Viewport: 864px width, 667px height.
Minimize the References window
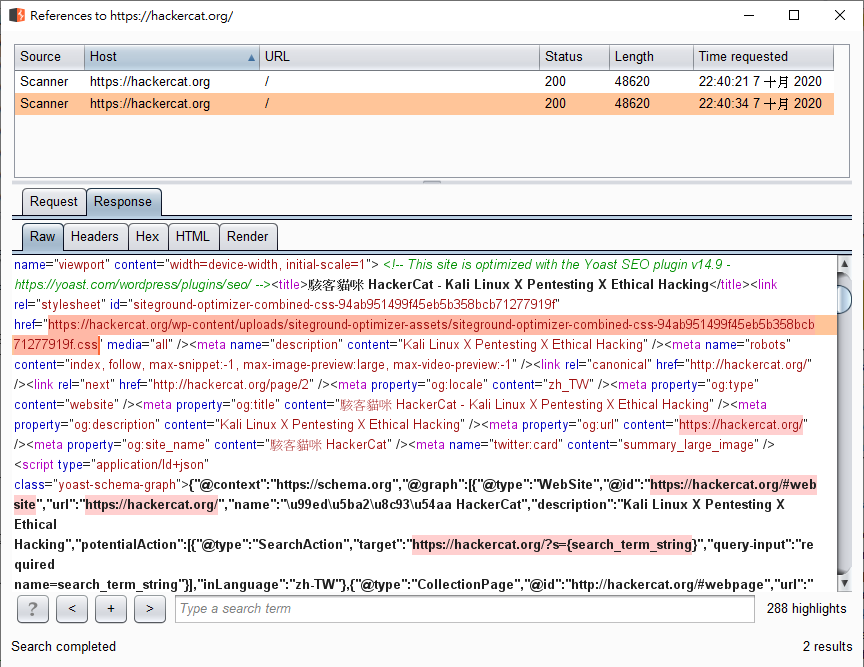[x=749, y=15]
